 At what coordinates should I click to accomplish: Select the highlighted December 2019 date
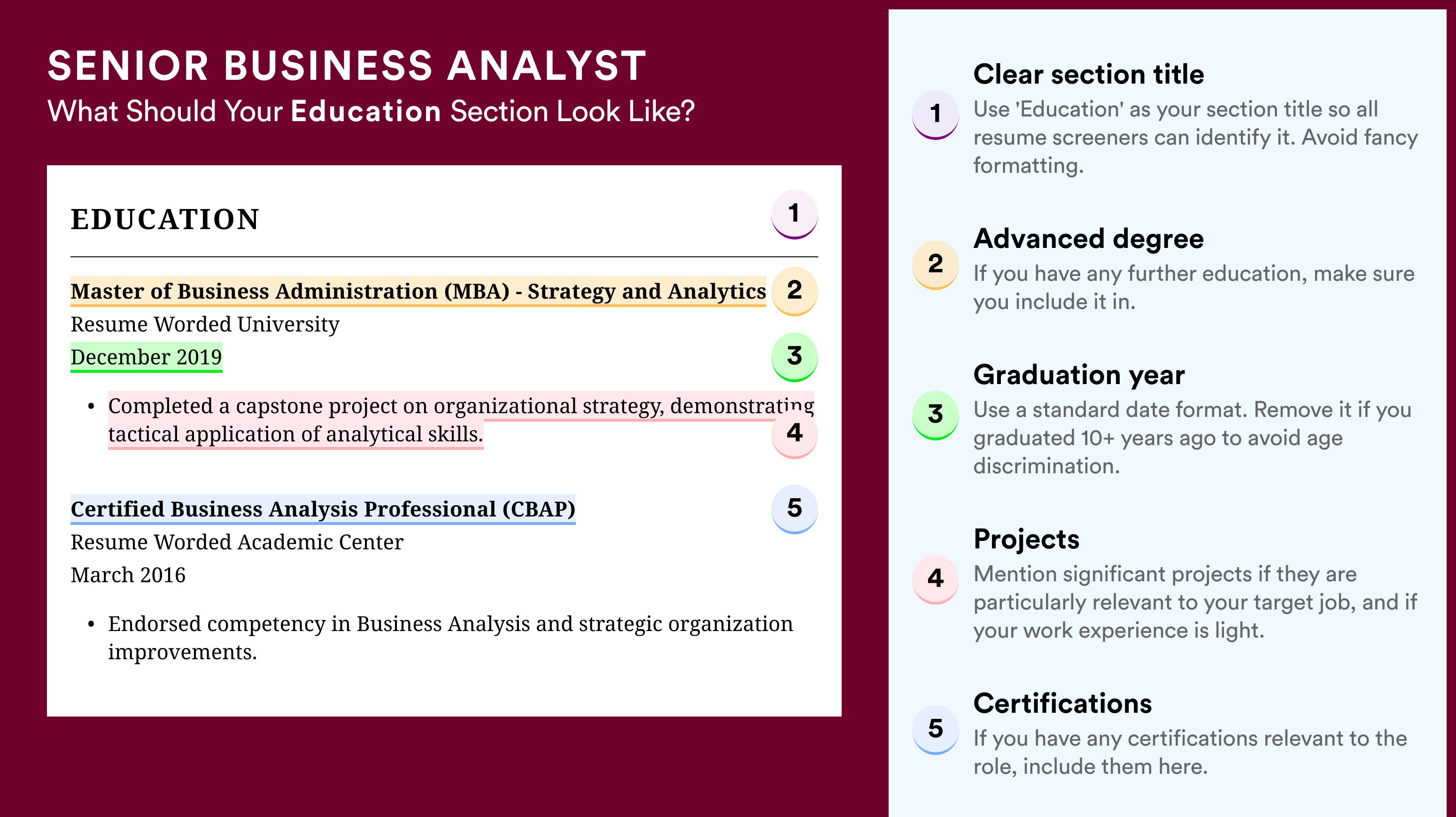click(x=147, y=357)
